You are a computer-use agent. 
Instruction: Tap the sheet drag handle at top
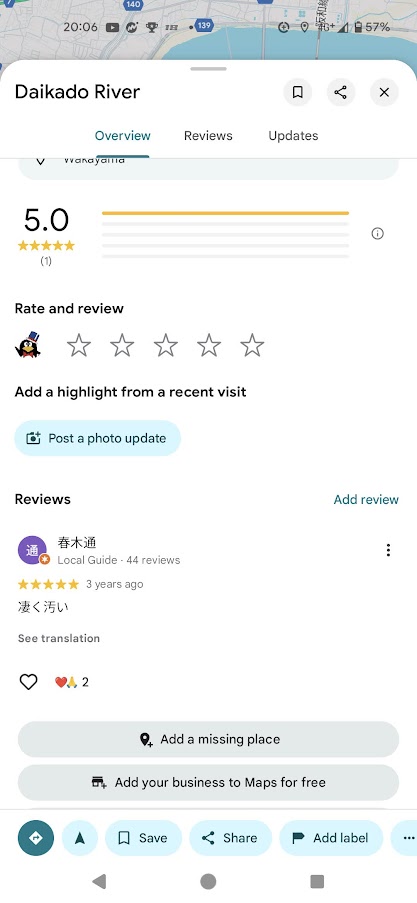[208, 69]
